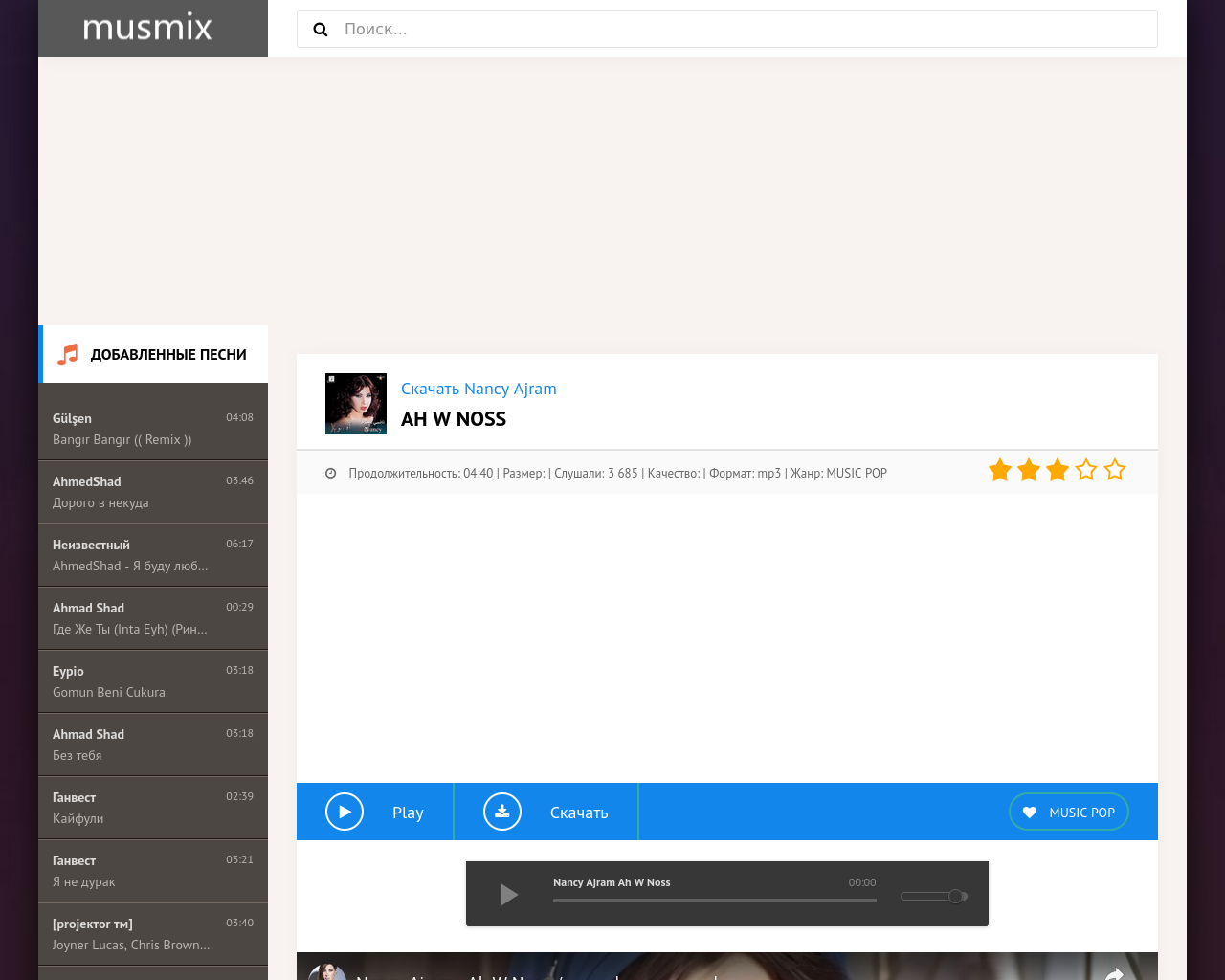1225x980 pixels.
Task: Click the heart icon in MUSIC POP button
Action: 1030,813
